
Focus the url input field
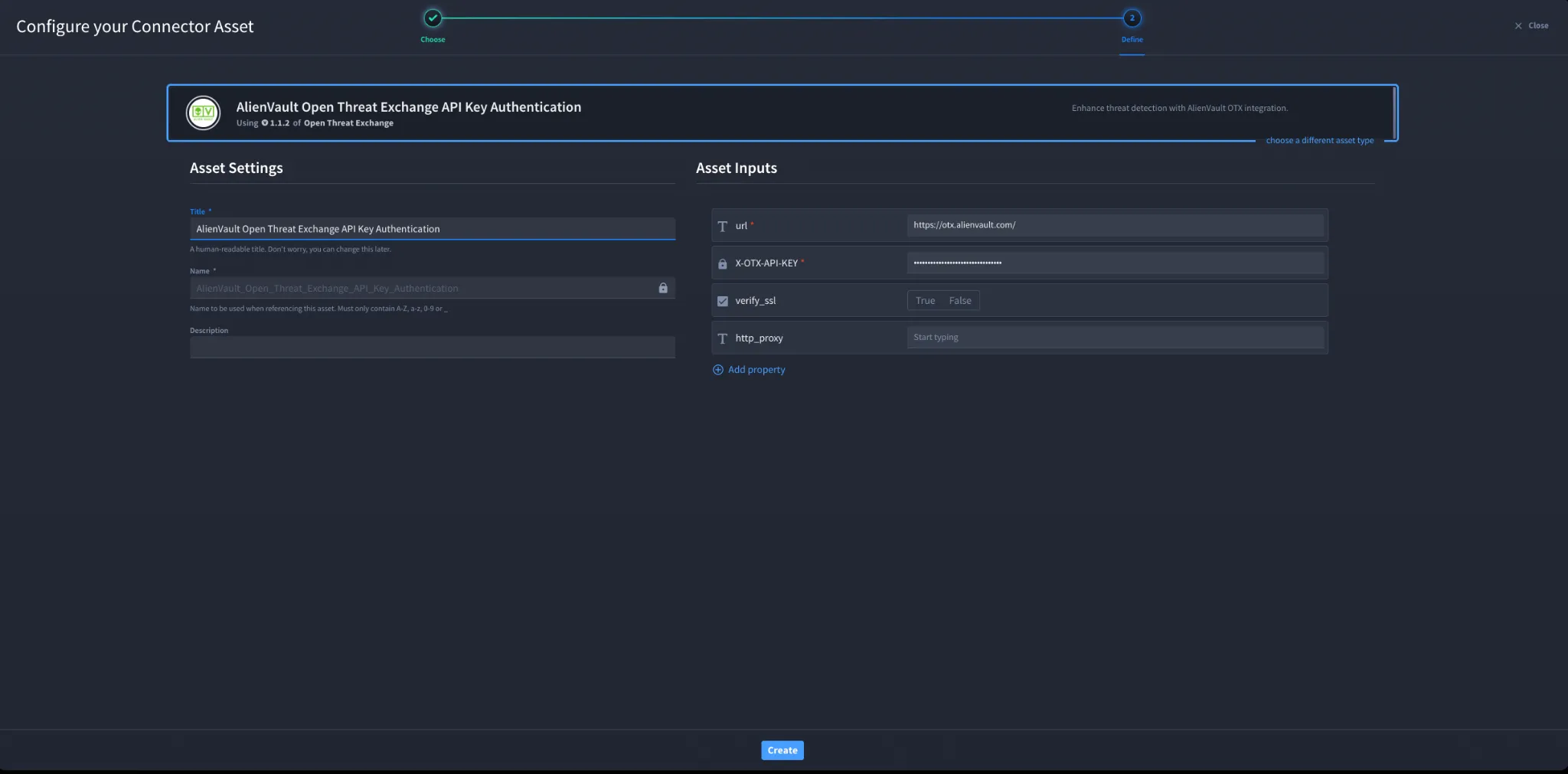[1116, 225]
